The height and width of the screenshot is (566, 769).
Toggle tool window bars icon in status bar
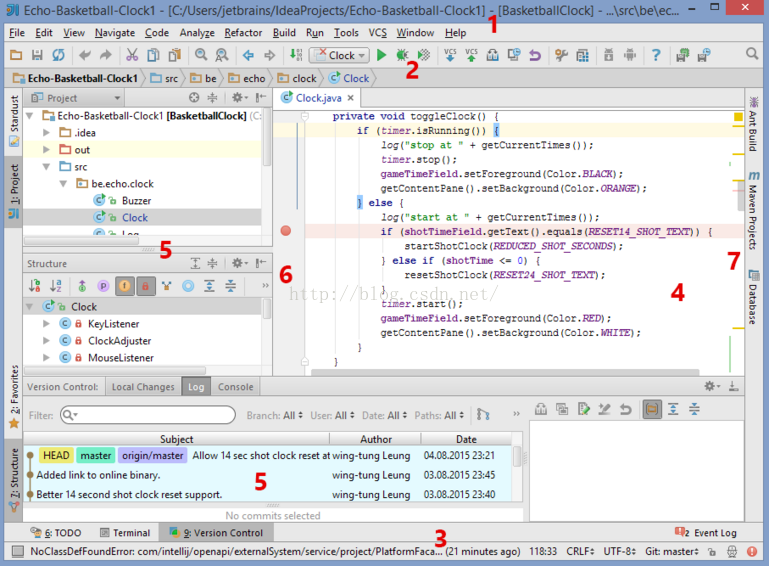click(x=18, y=551)
